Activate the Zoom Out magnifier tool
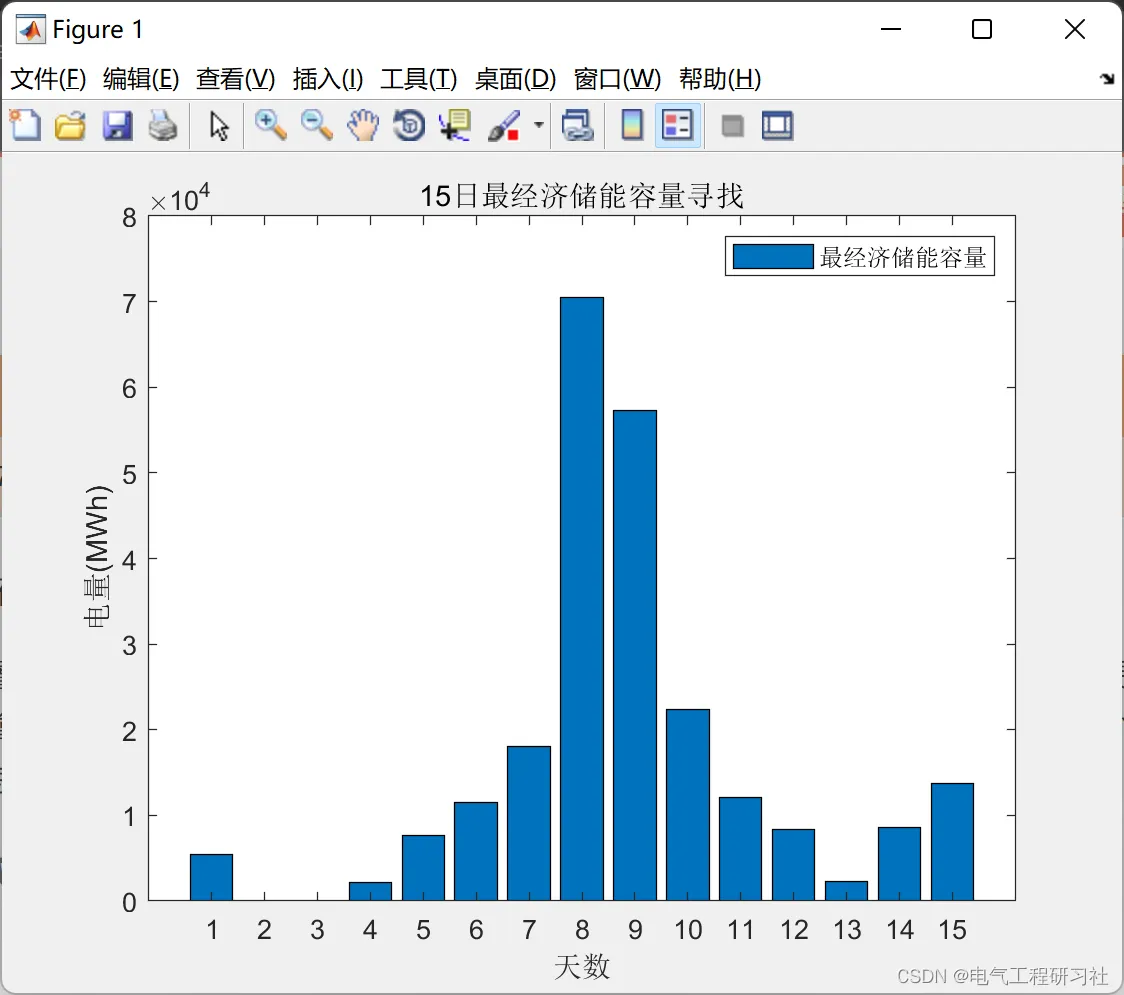Viewport: 1124px width, 995px height. click(316, 125)
